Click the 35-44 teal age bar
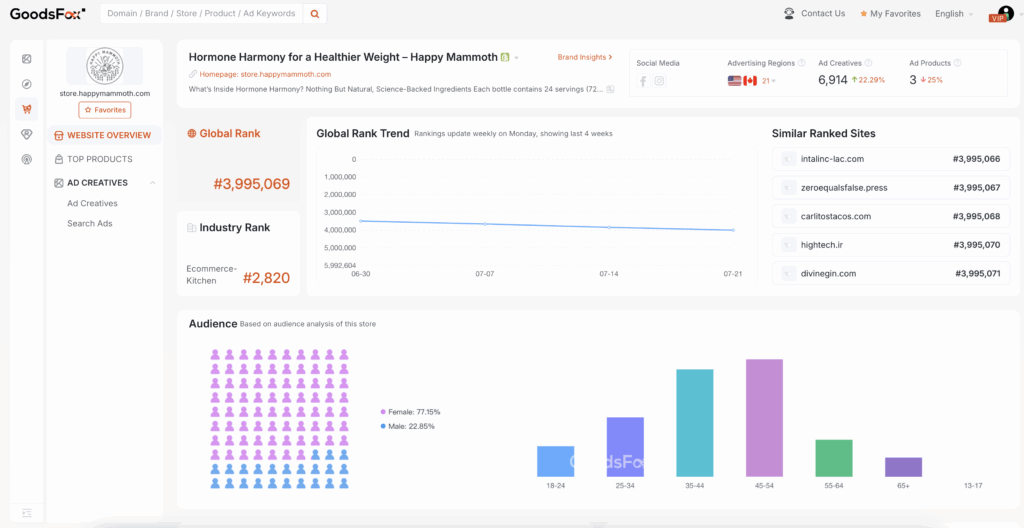The width and height of the screenshot is (1024, 528). (x=695, y=423)
